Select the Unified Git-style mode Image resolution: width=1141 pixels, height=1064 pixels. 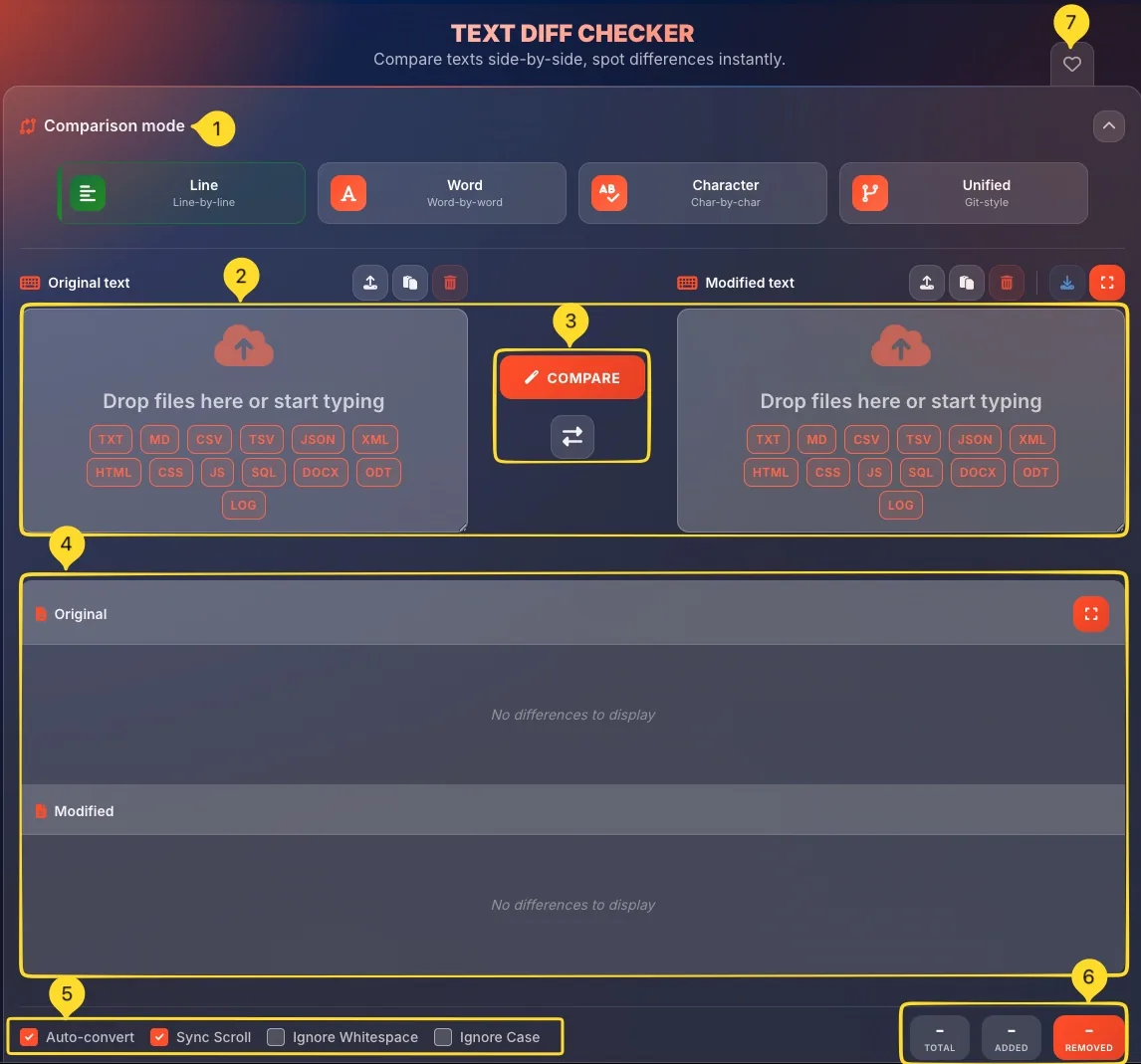[x=963, y=192]
